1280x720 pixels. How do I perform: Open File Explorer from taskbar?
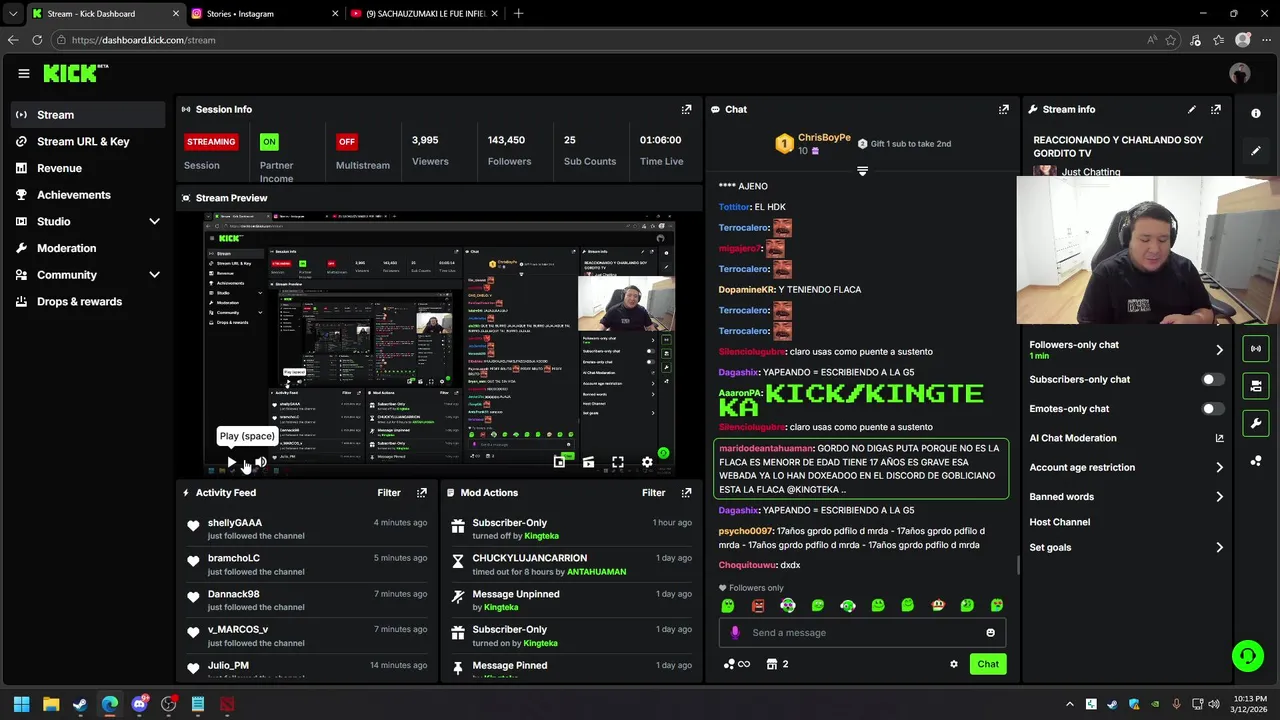pyautogui.click(x=51, y=704)
